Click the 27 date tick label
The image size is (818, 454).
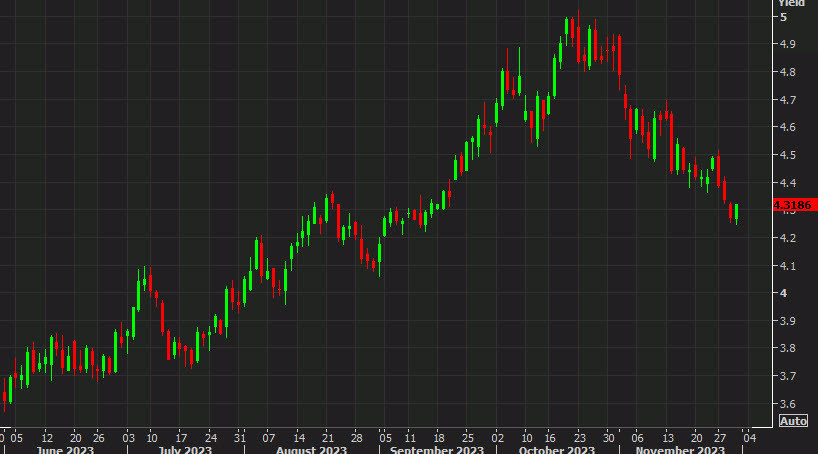[720, 438]
